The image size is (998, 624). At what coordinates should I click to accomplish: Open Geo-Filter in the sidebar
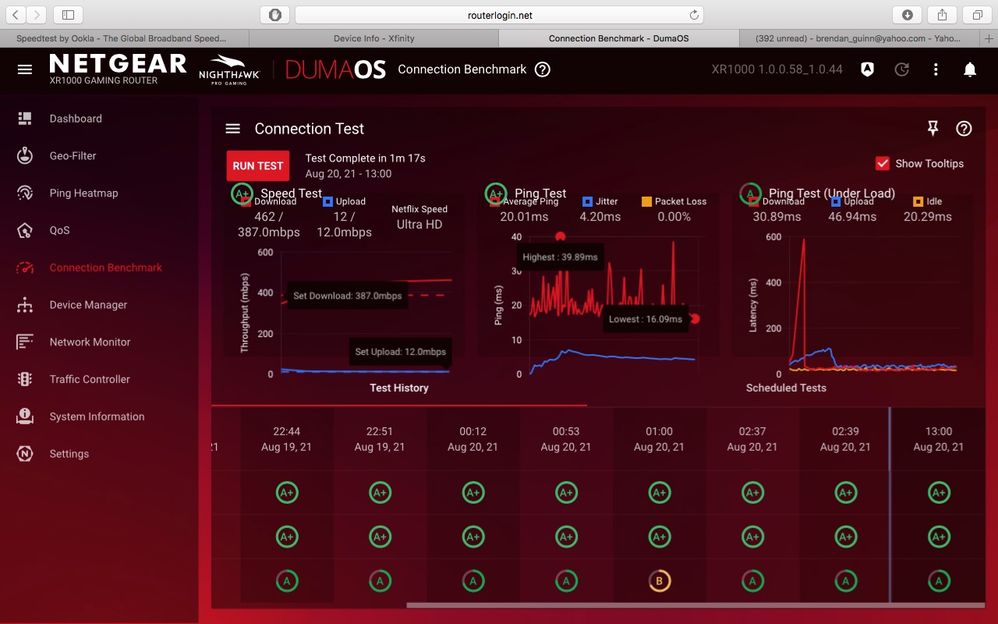click(73, 156)
